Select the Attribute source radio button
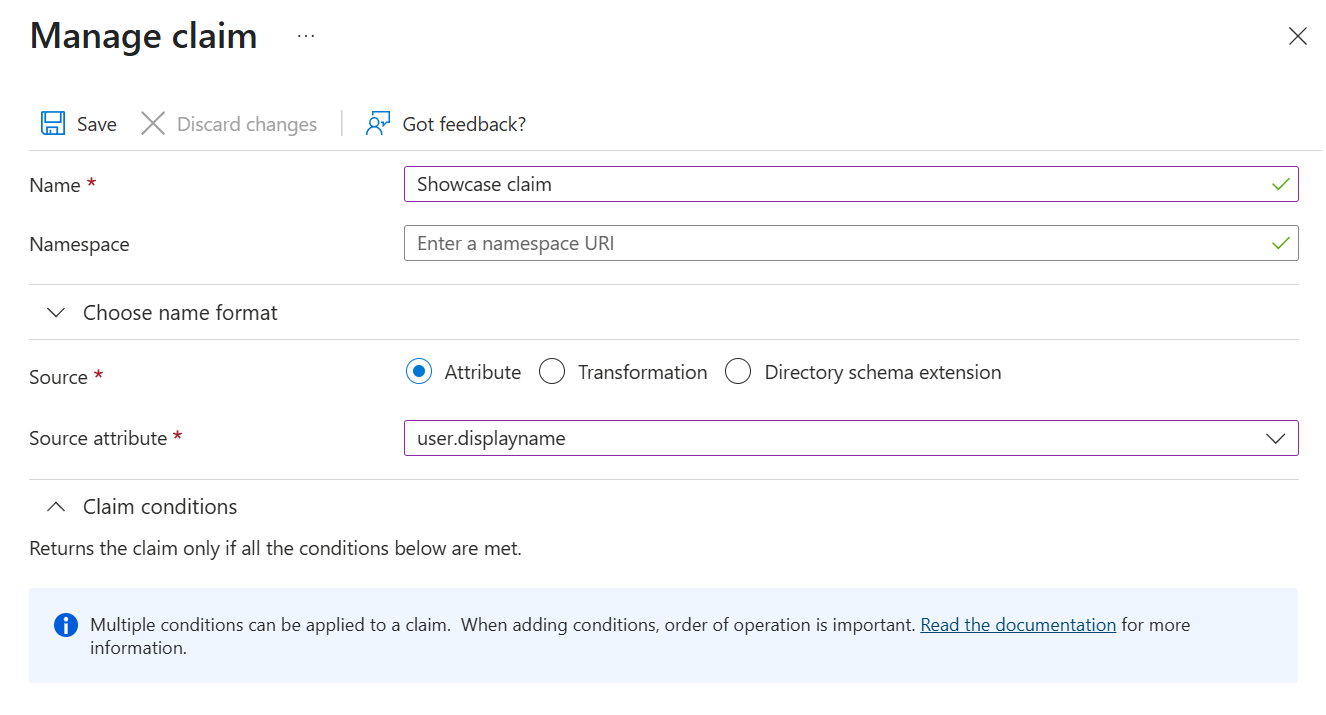The height and width of the screenshot is (715, 1326). pos(420,372)
